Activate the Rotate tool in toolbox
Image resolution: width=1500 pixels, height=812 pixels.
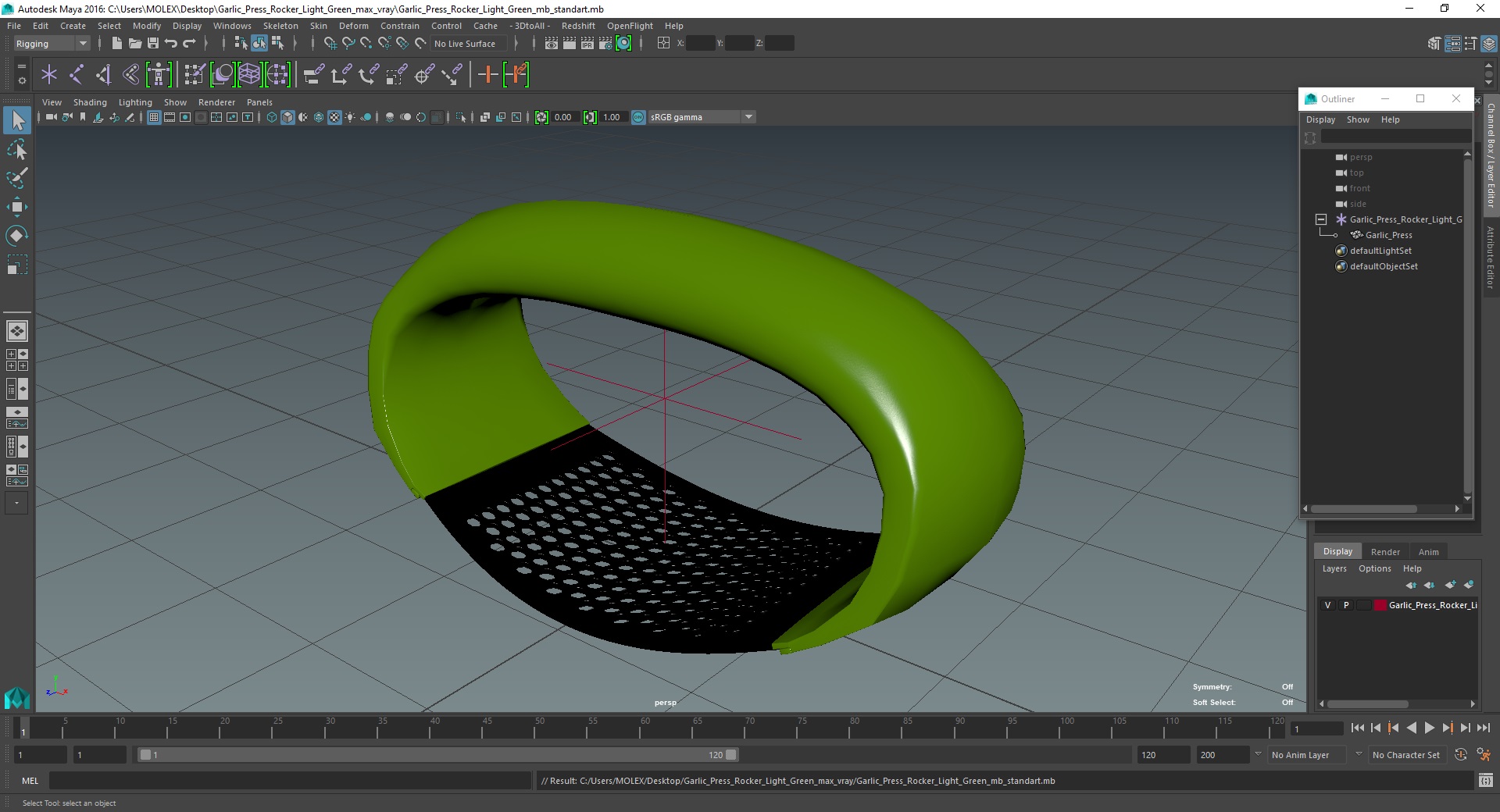pos(17,236)
